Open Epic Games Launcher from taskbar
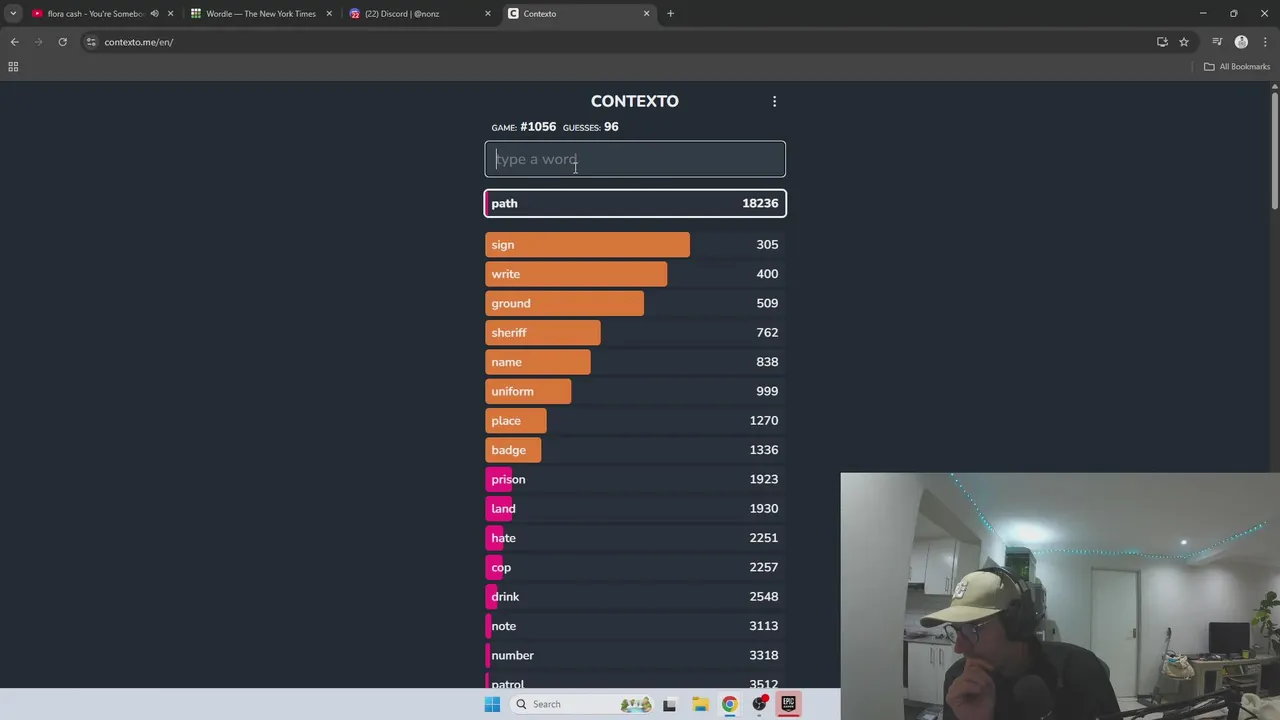The height and width of the screenshot is (720, 1280). click(x=789, y=704)
